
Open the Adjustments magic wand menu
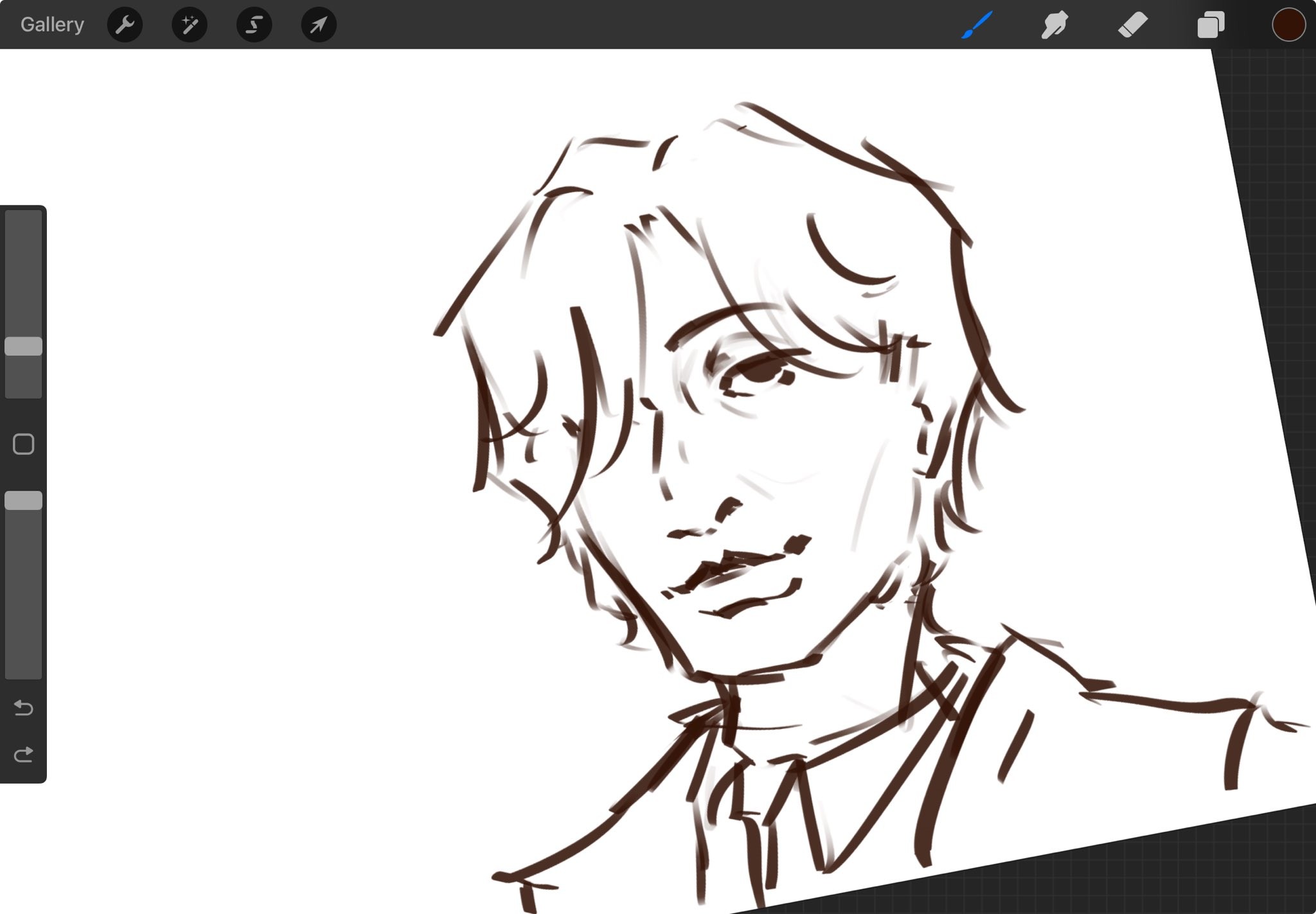click(x=190, y=25)
